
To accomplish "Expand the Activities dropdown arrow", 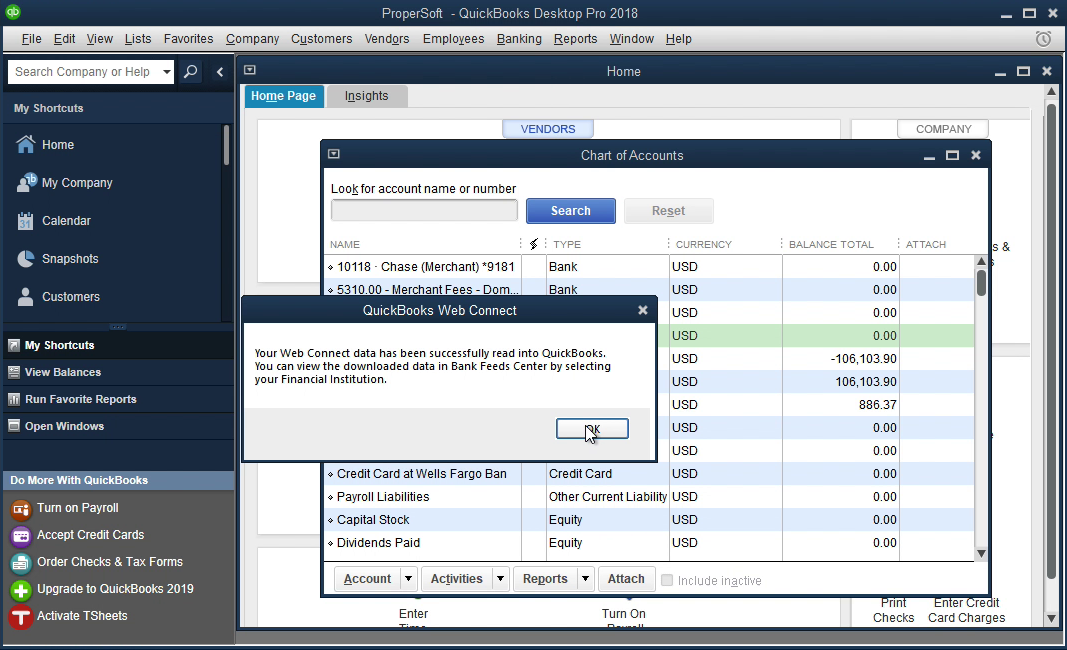I will coord(500,579).
